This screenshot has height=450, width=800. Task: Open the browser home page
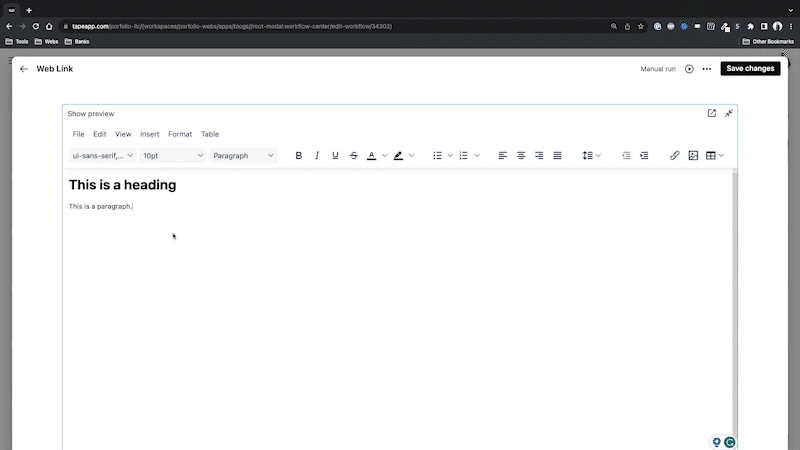[x=49, y=27]
